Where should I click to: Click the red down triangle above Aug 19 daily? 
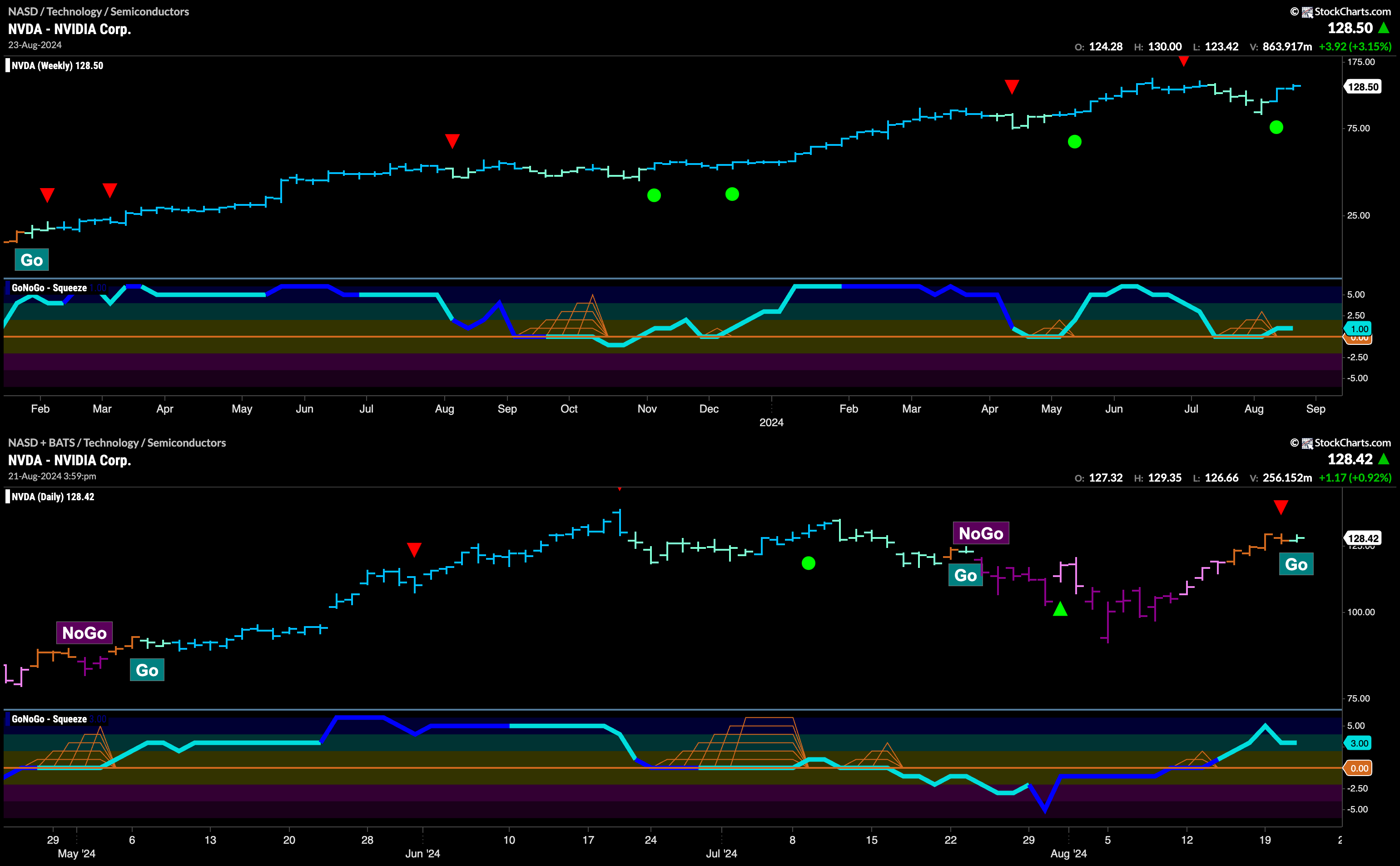pyautogui.click(x=1281, y=508)
